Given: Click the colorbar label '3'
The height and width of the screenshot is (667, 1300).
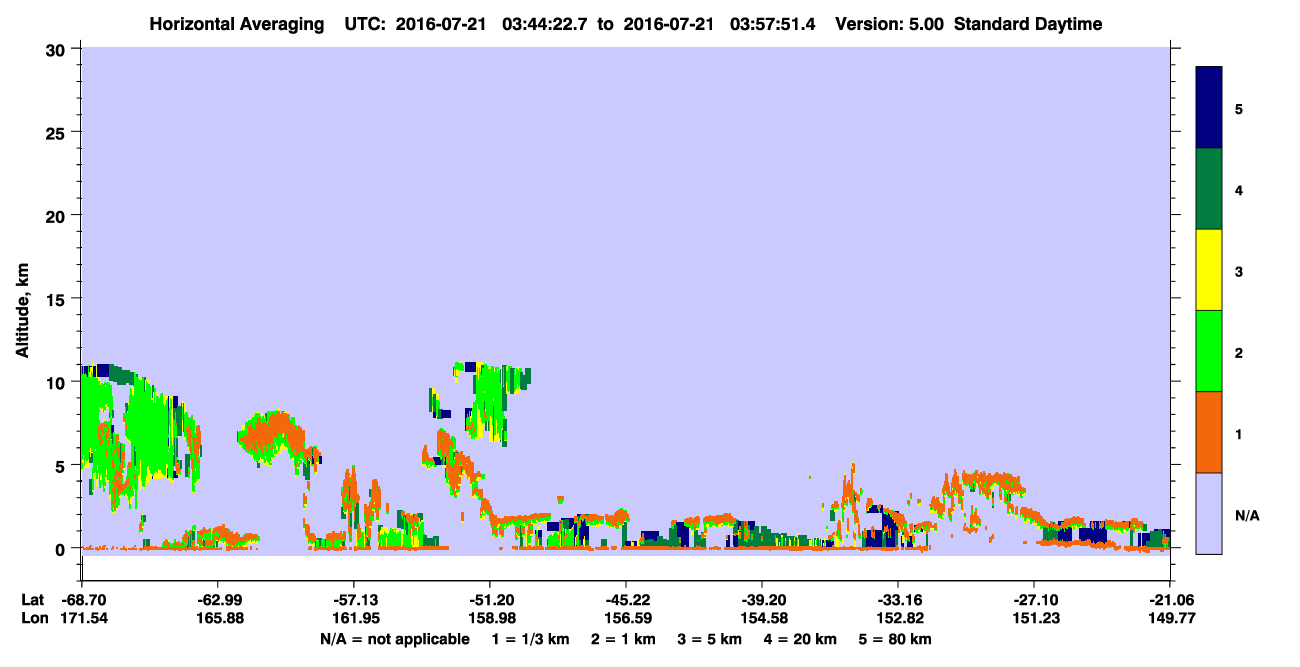Looking at the screenshot, I should [1239, 272].
